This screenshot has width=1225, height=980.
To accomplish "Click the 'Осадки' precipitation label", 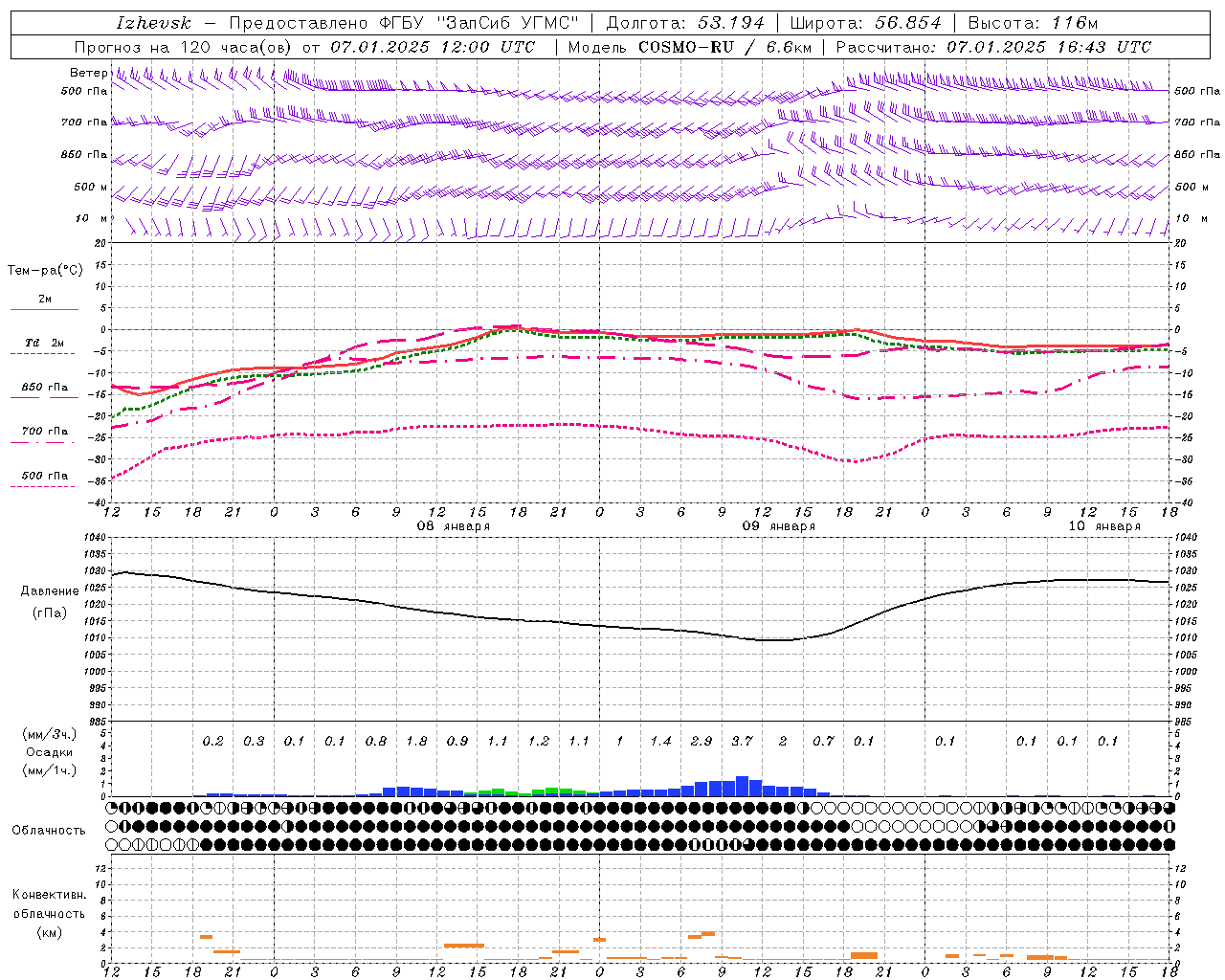I will pos(50,752).
